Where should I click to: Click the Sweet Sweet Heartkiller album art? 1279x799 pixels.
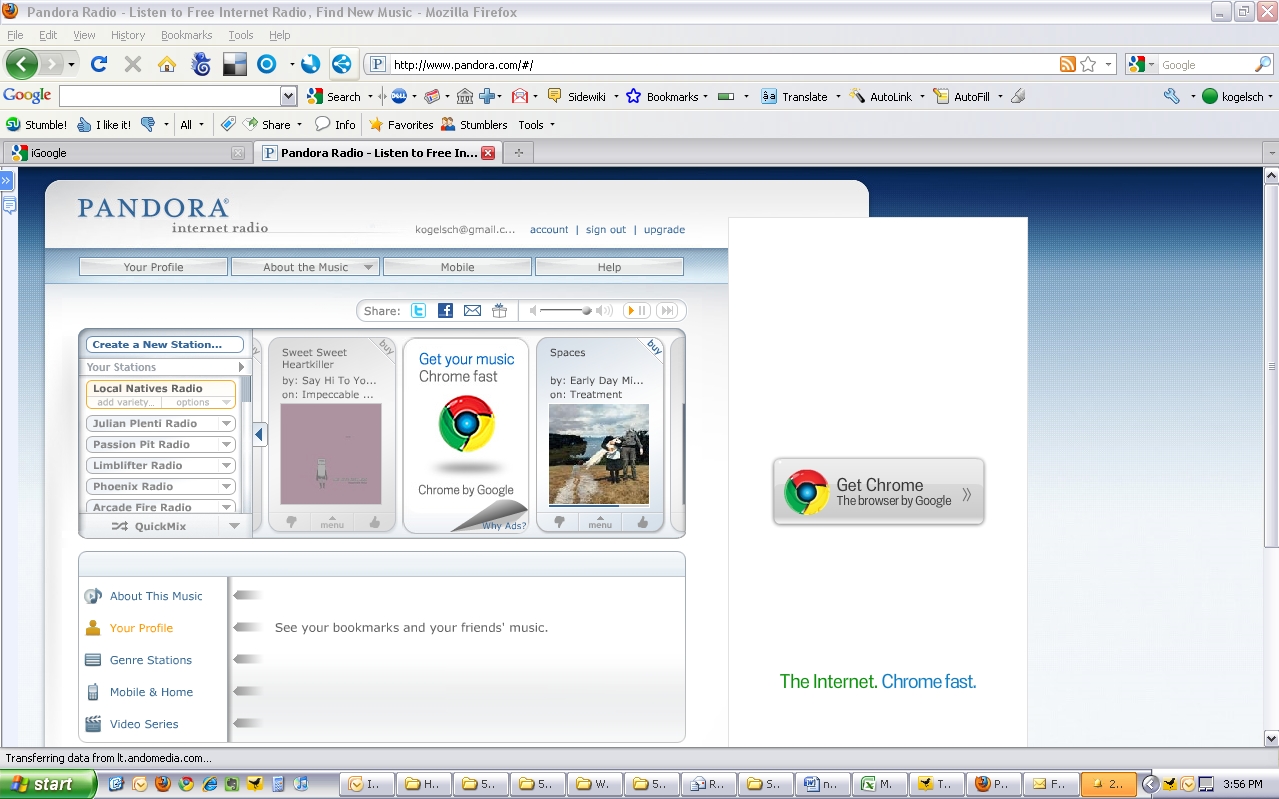[331, 455]
